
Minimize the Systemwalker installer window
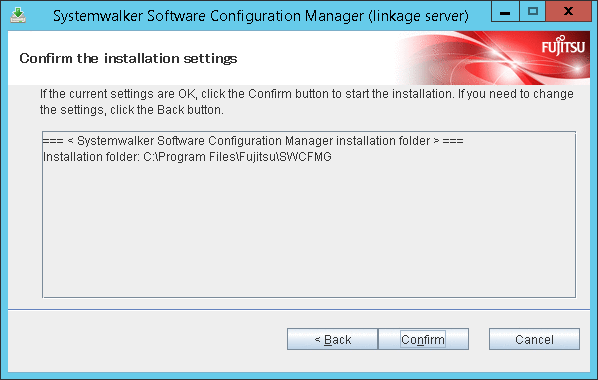[505, 11]
